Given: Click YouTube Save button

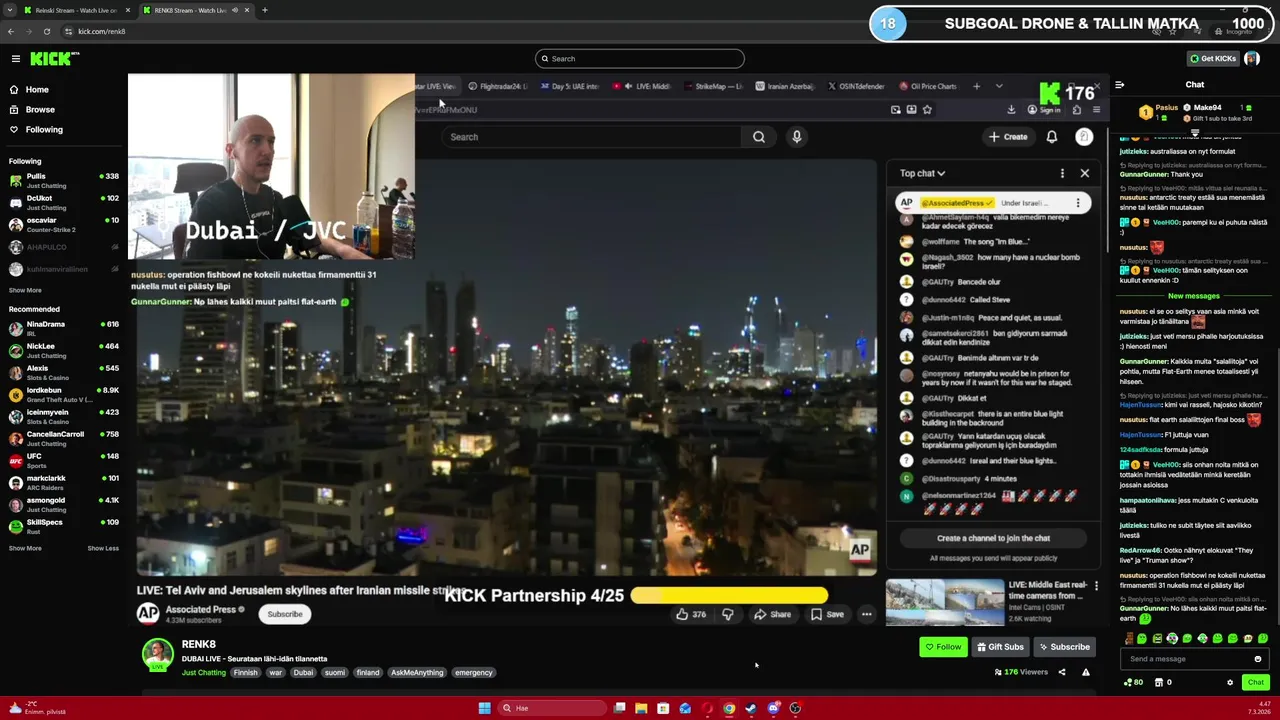Looking at the screenshot, I should [828, 615].
